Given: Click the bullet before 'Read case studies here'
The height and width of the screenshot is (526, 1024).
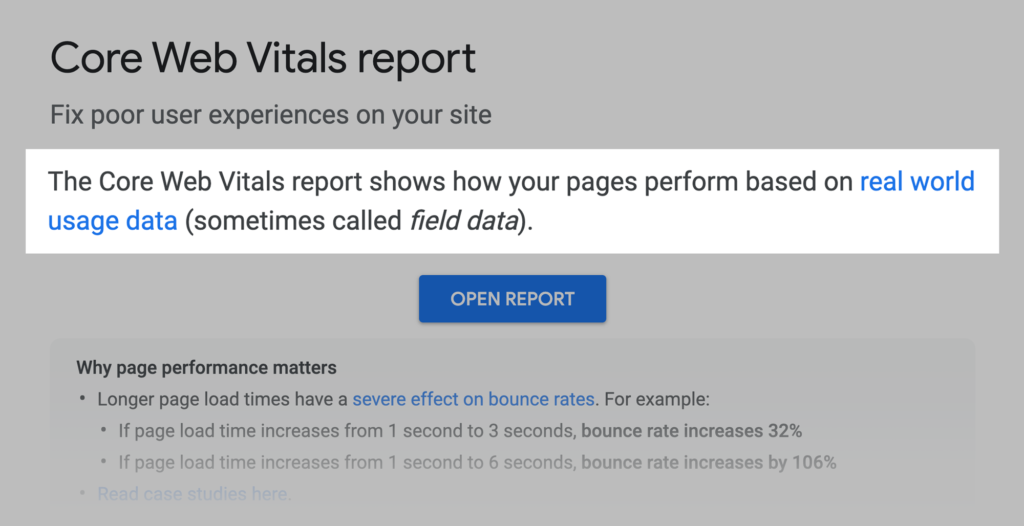Looking at the screenshot, I should (83, 494).
